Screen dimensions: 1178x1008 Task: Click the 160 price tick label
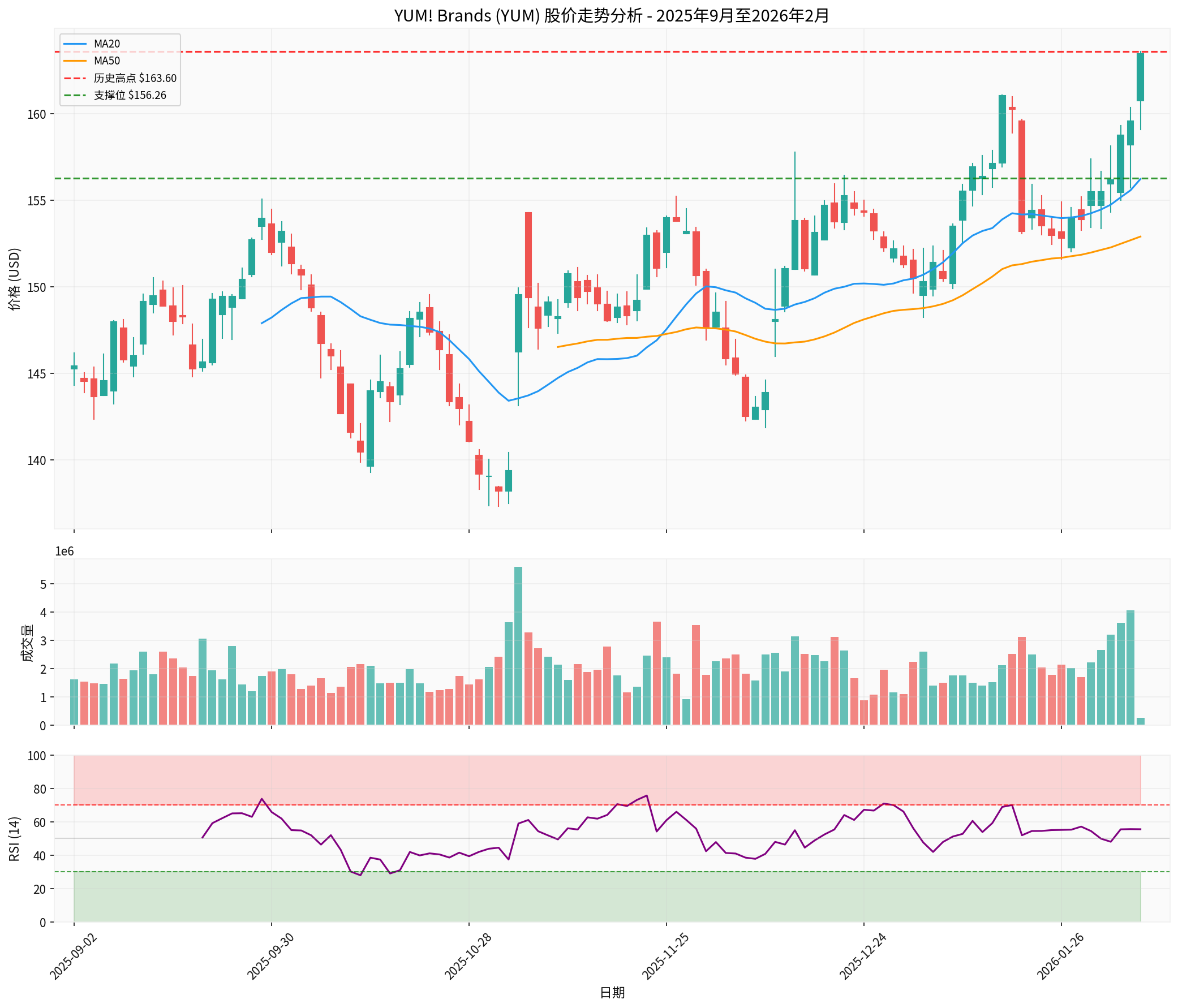[38, 114]
